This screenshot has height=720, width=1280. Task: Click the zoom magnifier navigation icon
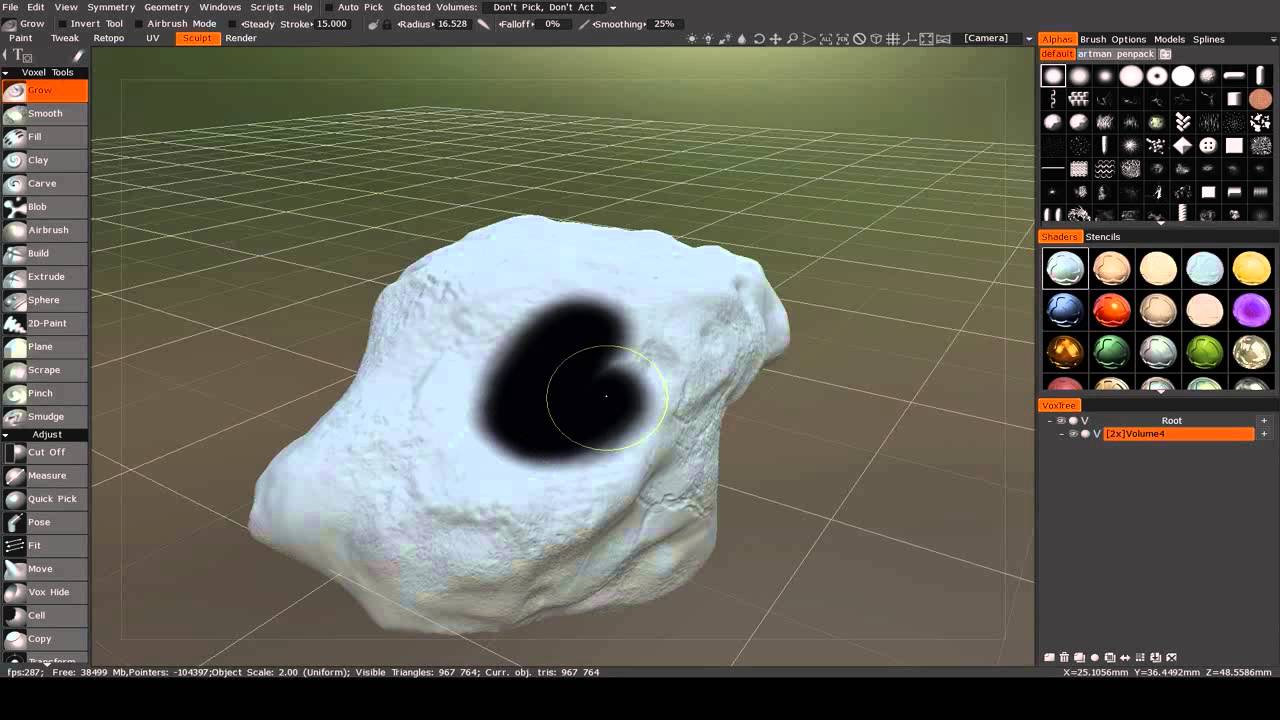click(x=792, y=39)
